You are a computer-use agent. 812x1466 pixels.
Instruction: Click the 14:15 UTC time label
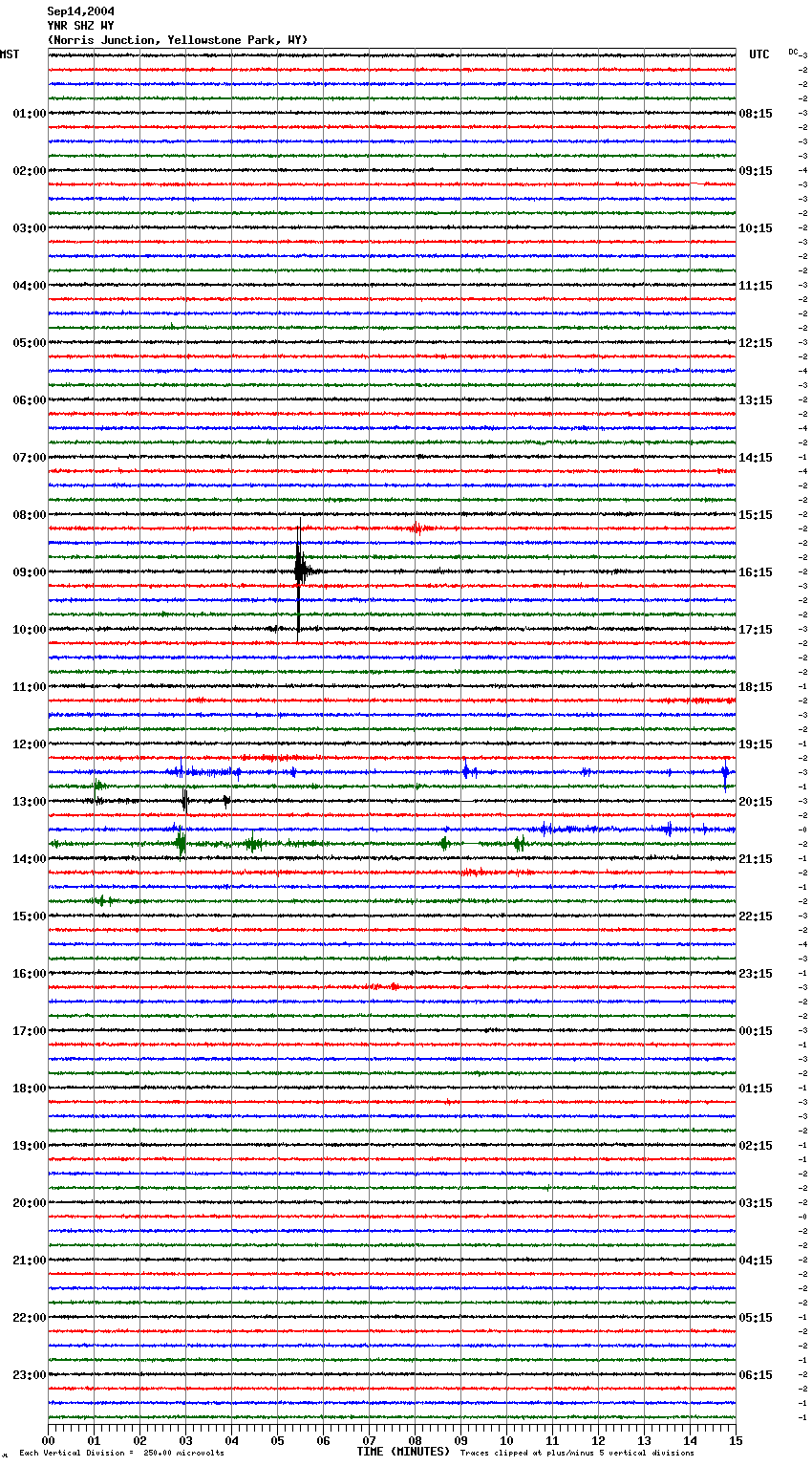756,458
